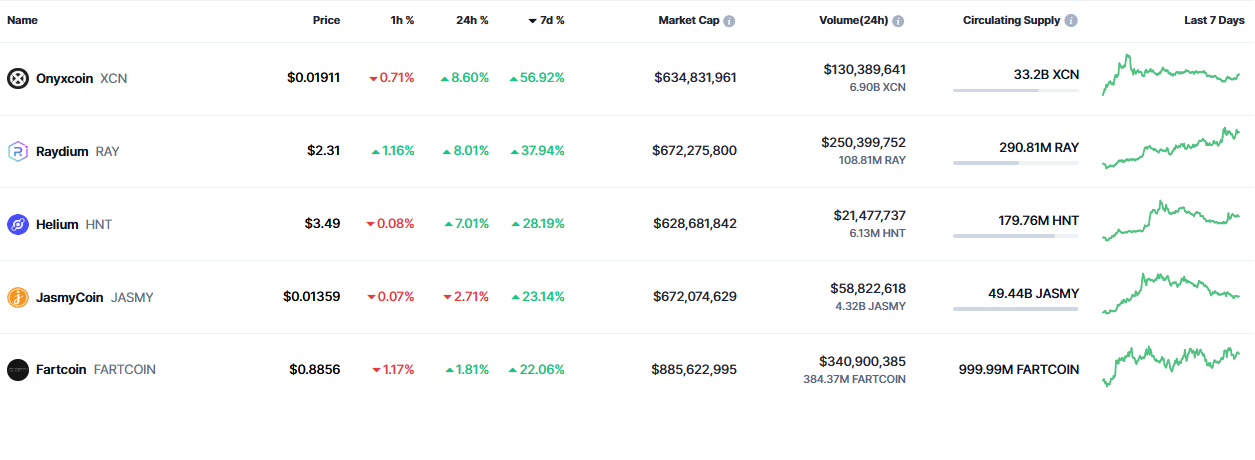Open the Helium volume $21,477,737
This screenshot has height=460, width=1255.
pos(870,216)
